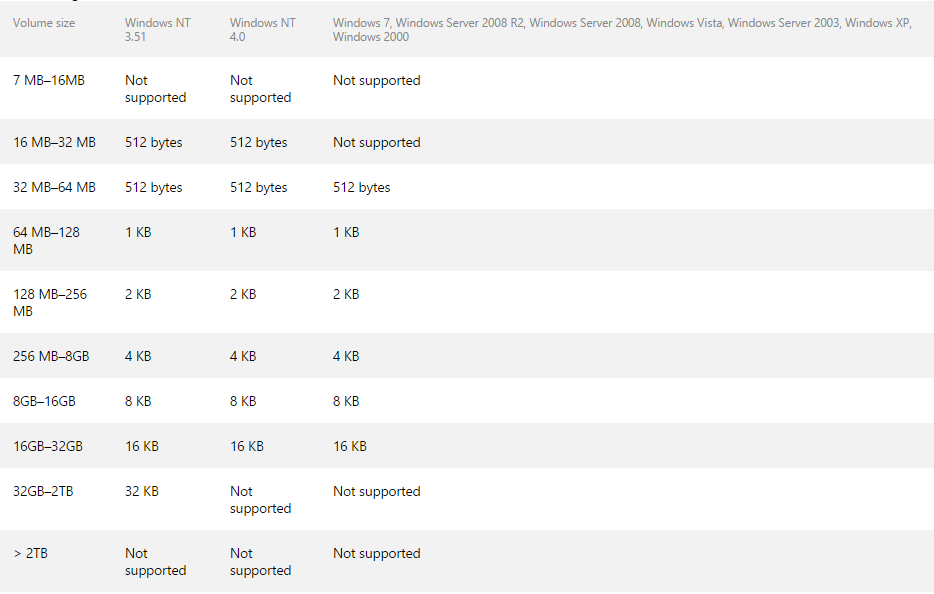Select Windows 7 column's "512 bytes" cell
This screenshot has width=934, height=594.
tap(361, 187)
